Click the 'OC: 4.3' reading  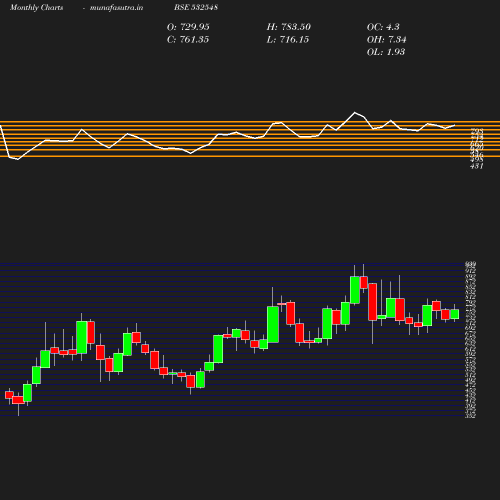[383, 27]
